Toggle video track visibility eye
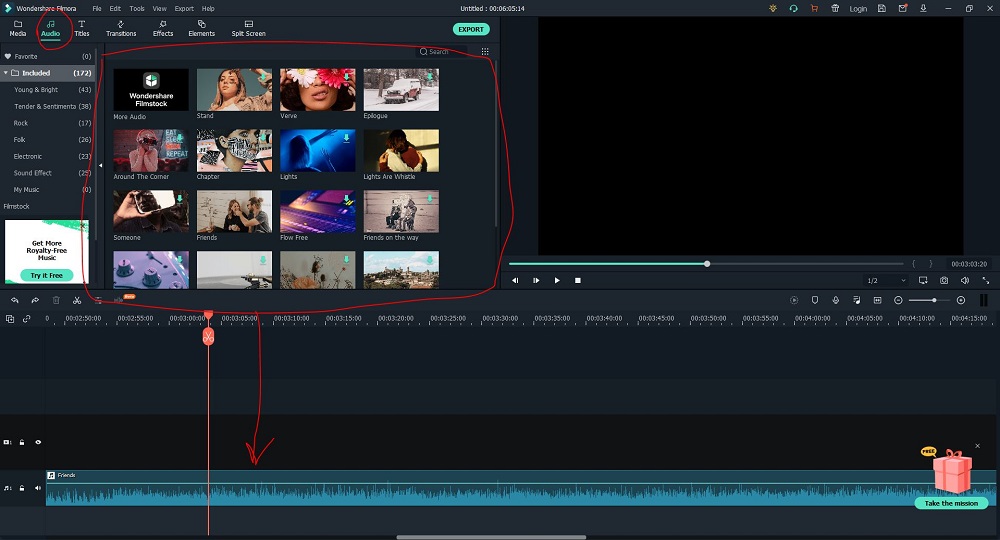 click(38, 442)
